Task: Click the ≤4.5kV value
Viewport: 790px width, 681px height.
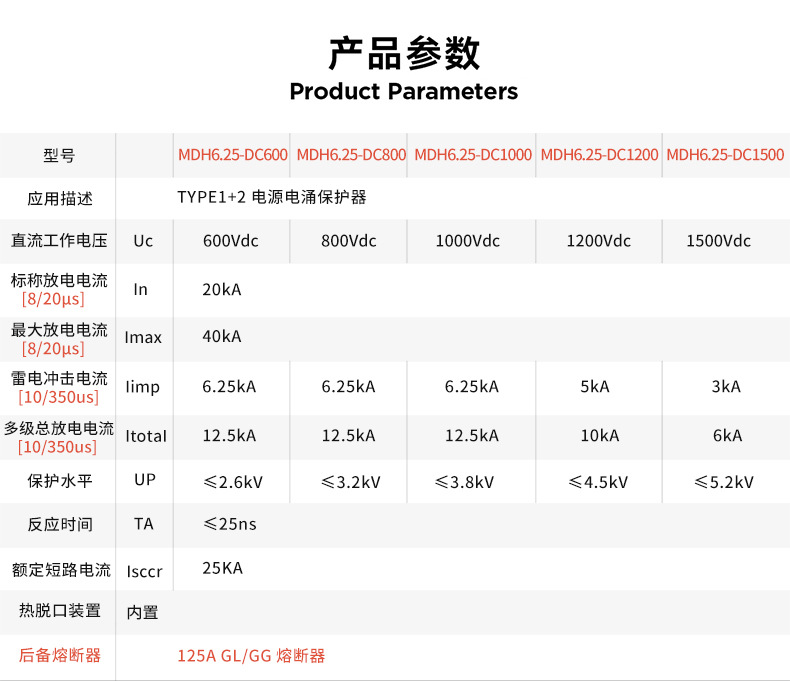Action: pyautogui.click(x=598, y=483)
